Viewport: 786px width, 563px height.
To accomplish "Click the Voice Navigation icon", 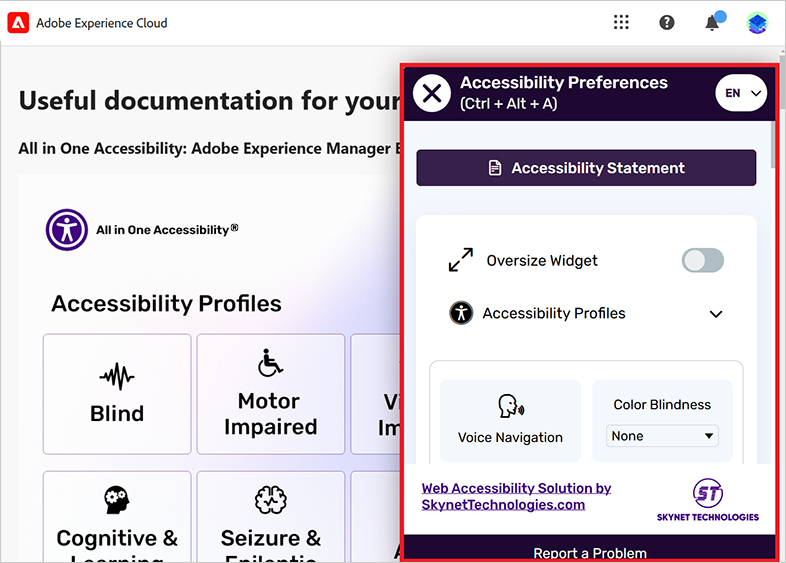I will tap(510, 406).
